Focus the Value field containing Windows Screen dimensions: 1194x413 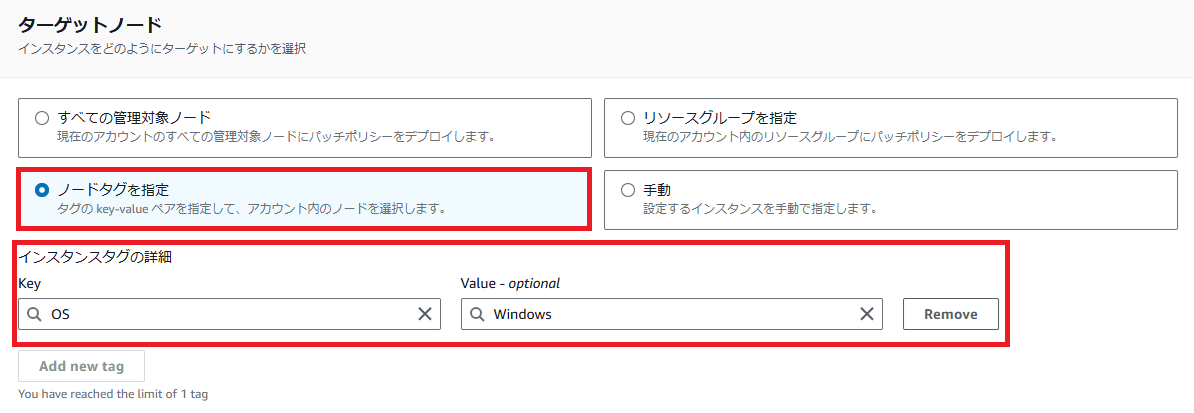672,314
